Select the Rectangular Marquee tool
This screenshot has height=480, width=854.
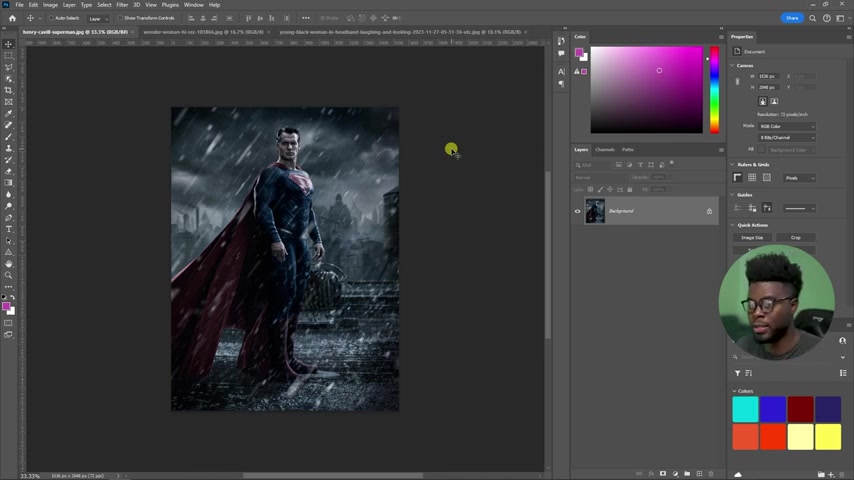(x=8, y=56)
